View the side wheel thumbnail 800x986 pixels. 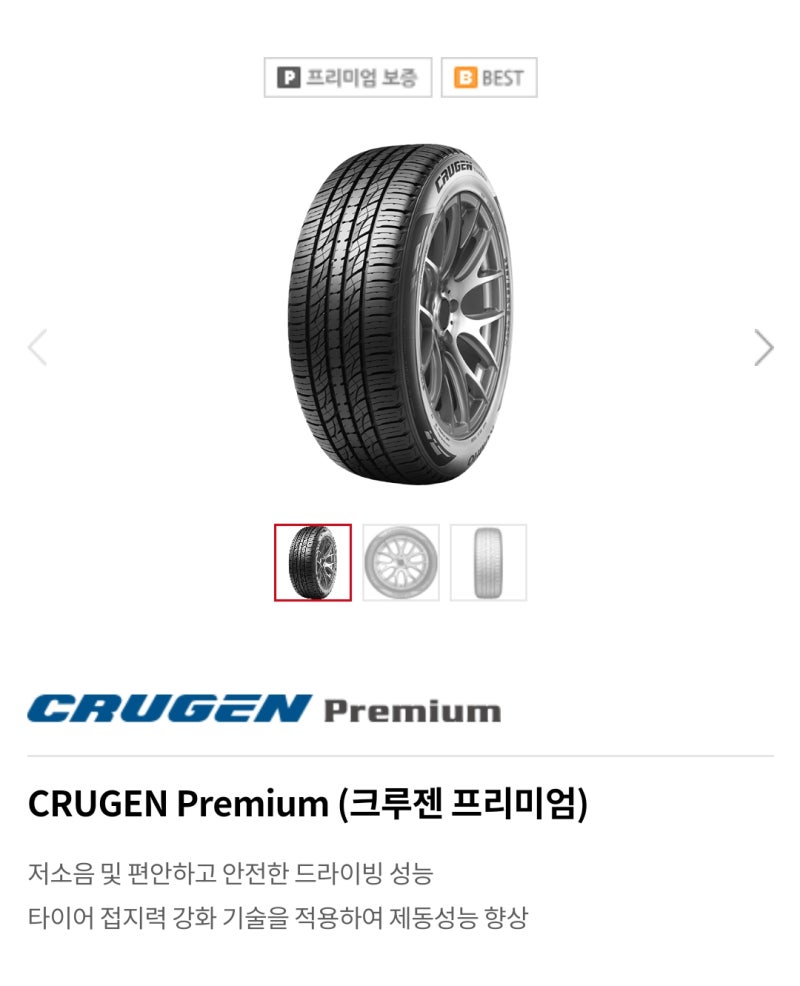coord(401,562)
